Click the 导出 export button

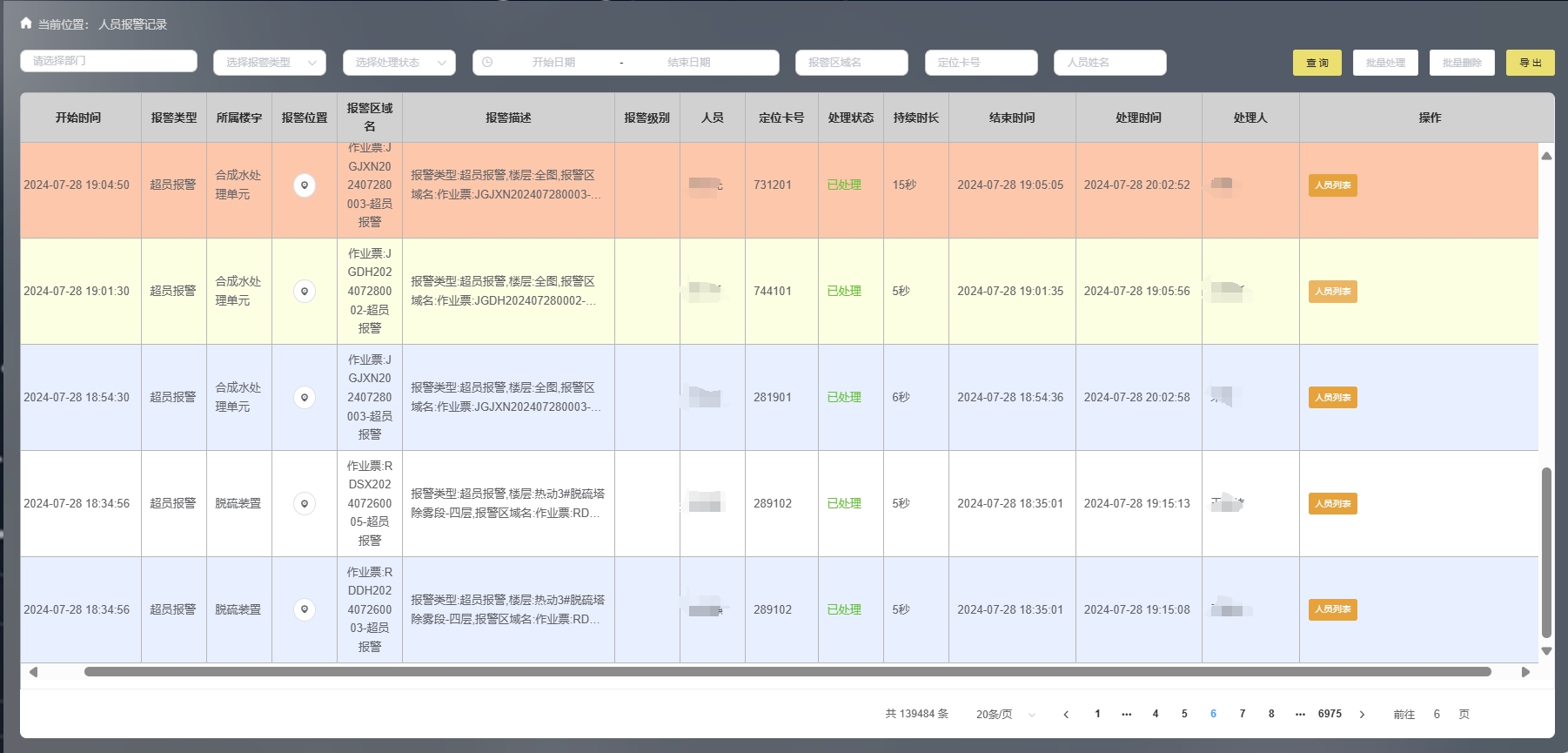(x=1530, y=63)
